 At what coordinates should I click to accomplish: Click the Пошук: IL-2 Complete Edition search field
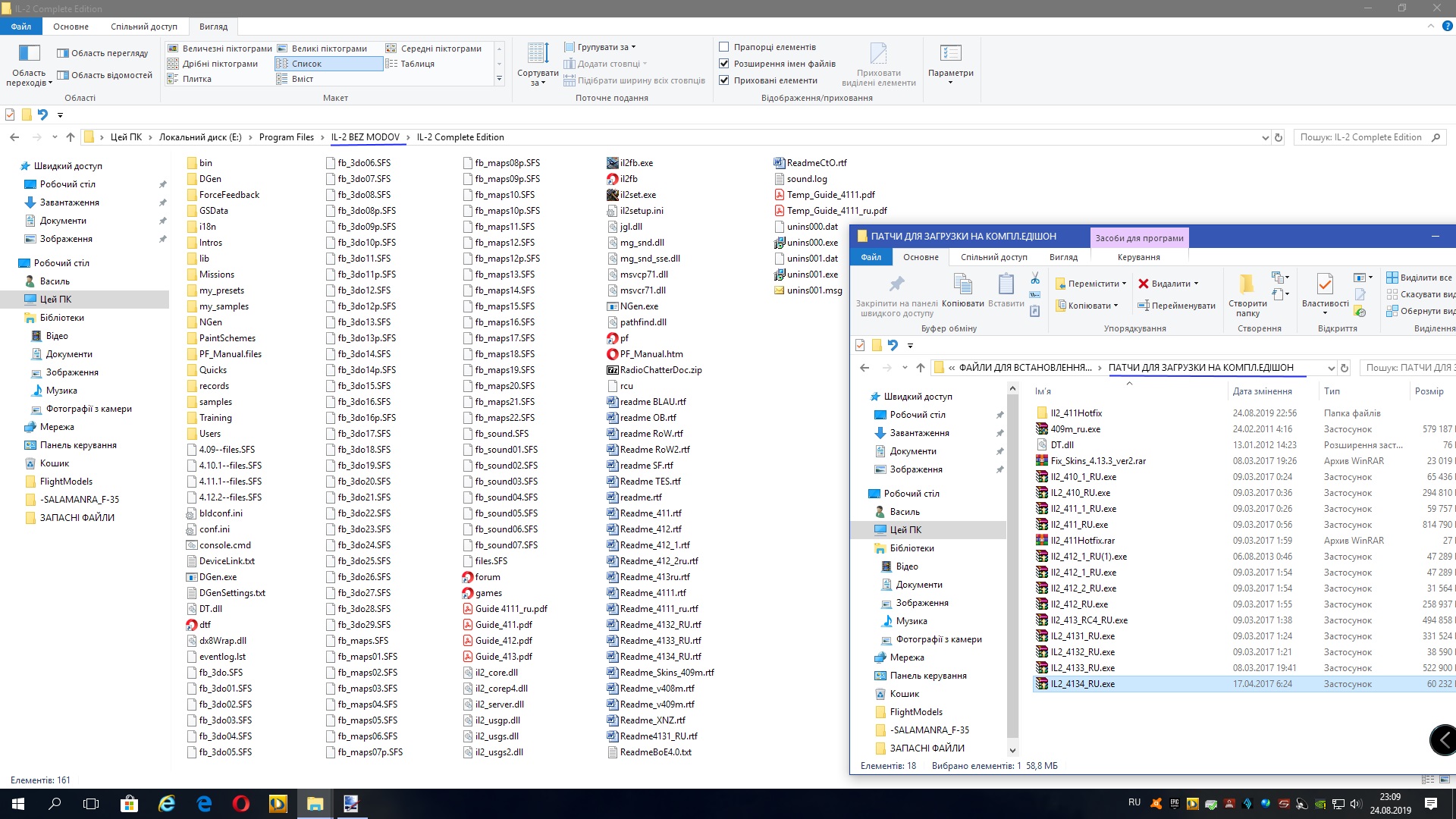pos(1361,137)
